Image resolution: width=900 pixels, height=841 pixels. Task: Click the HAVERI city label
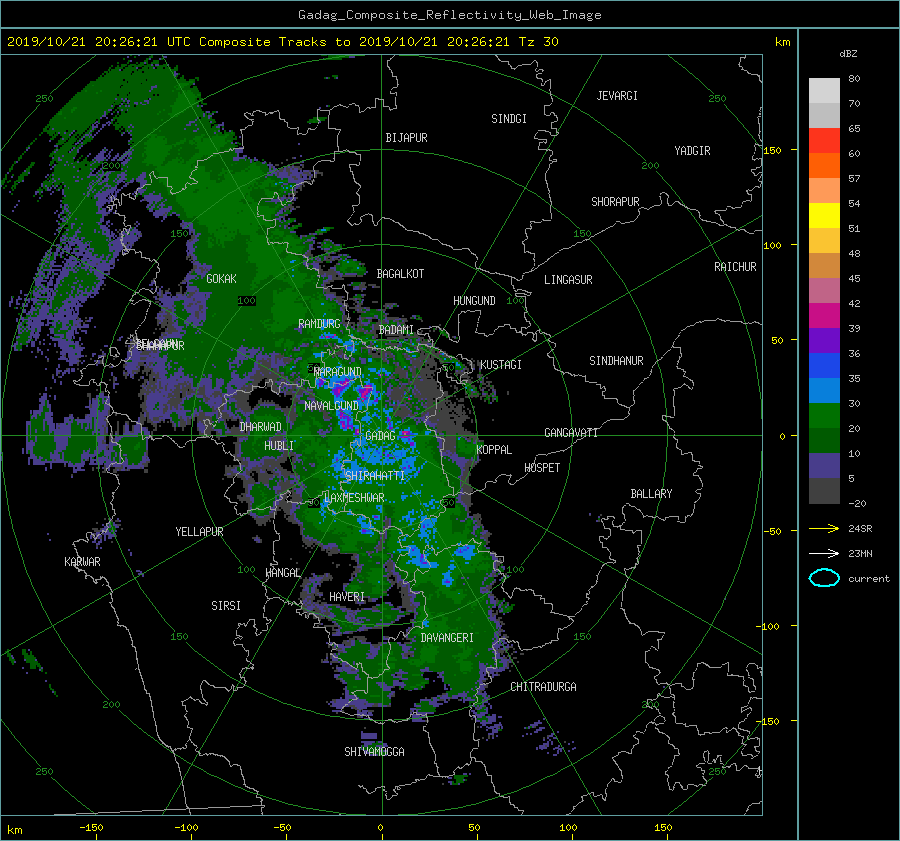347,596
